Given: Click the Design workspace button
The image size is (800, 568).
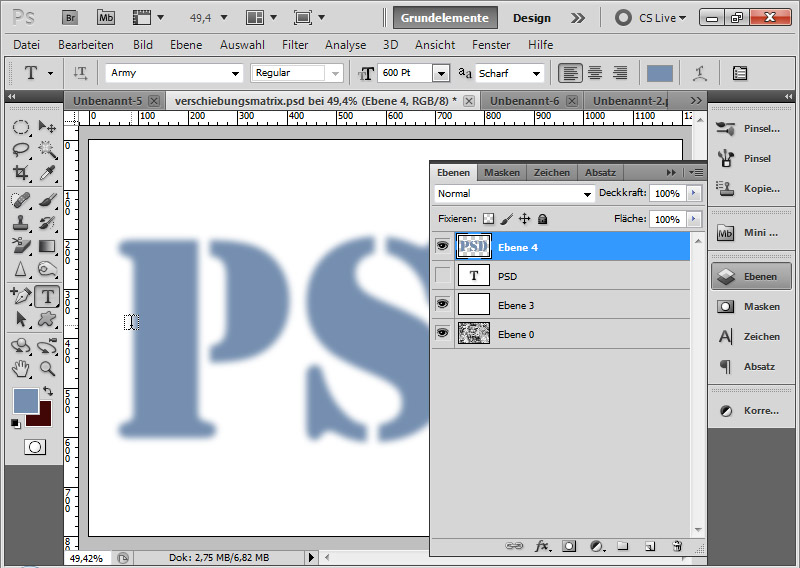Looking at the screenshot, I should tap(532, 18).
